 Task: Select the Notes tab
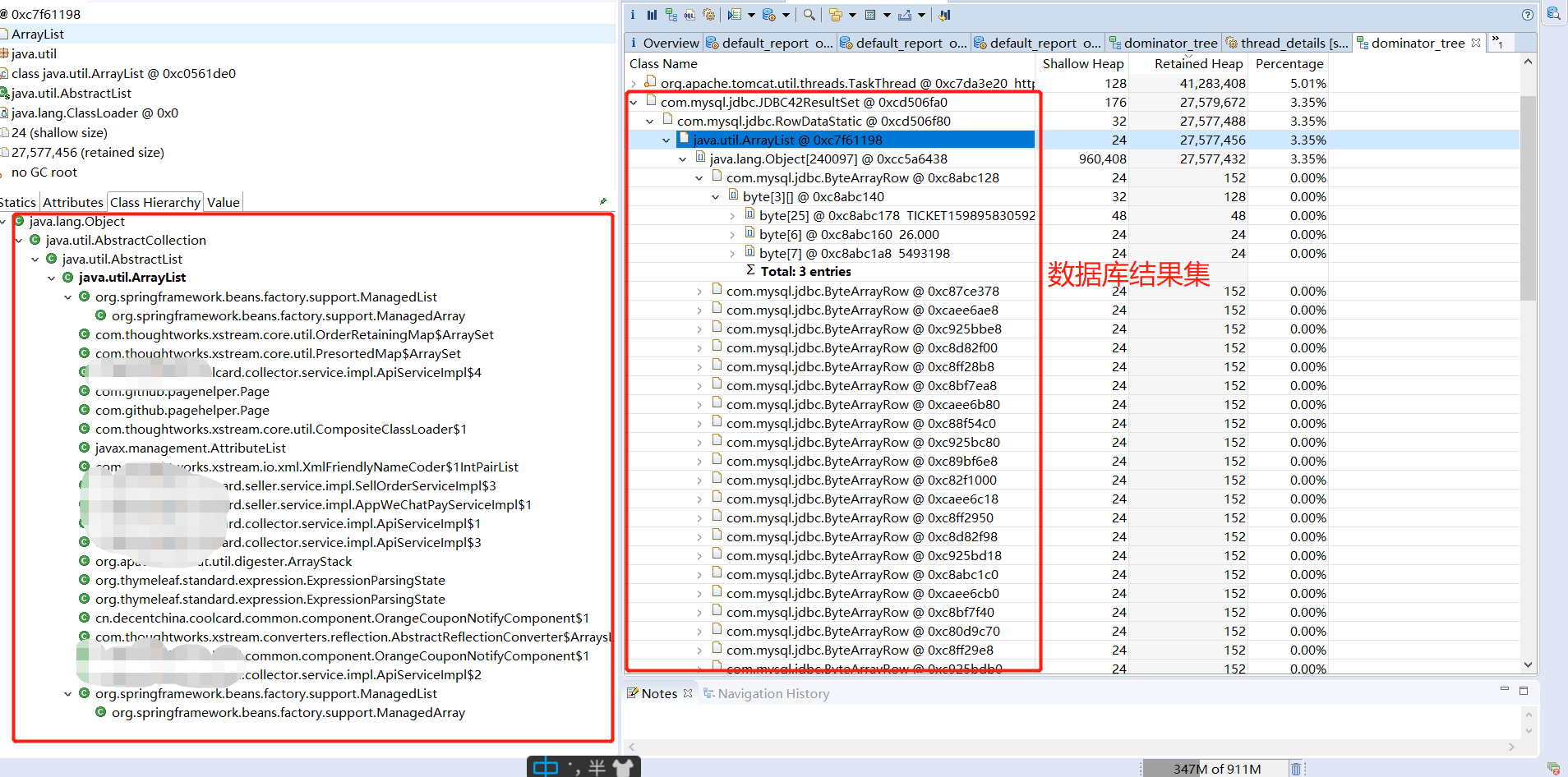click(x=659, y=693)
